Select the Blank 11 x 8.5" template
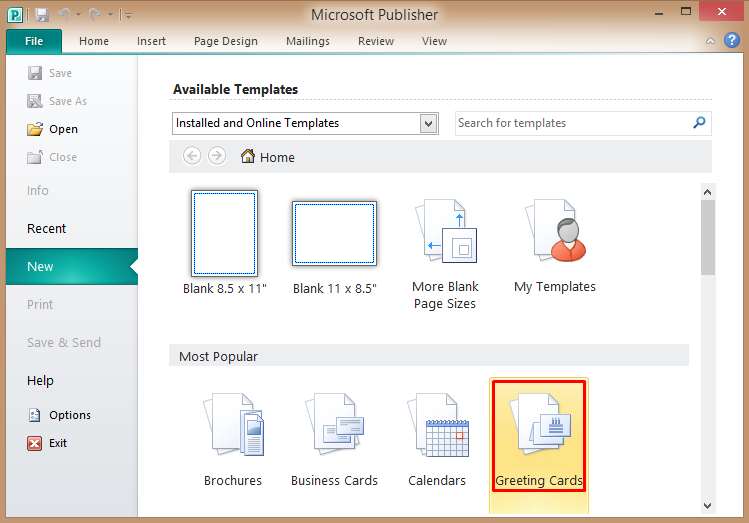Screen dimensions: 749x523 334,247
